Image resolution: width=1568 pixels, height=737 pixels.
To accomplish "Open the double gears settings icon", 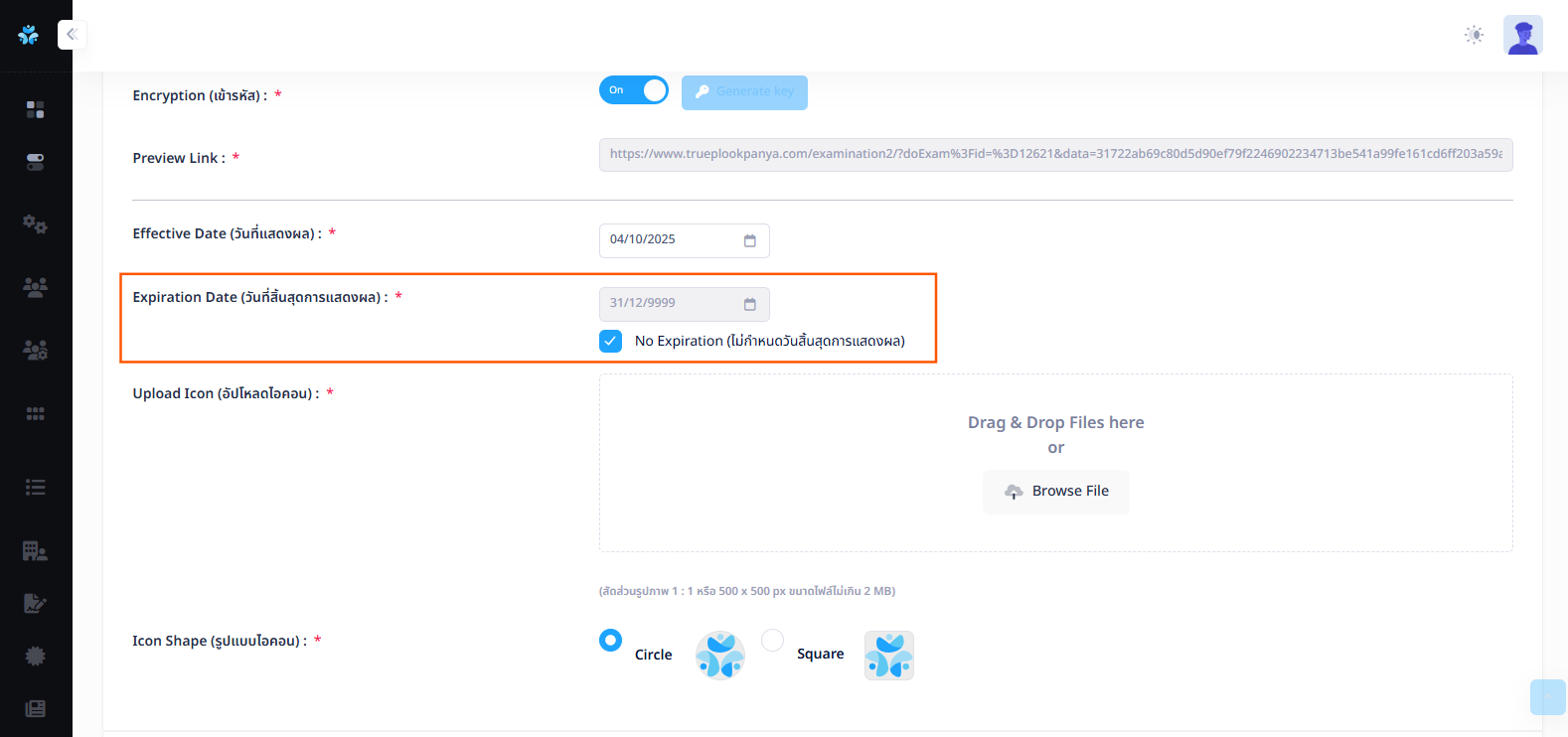I will 35,224.
